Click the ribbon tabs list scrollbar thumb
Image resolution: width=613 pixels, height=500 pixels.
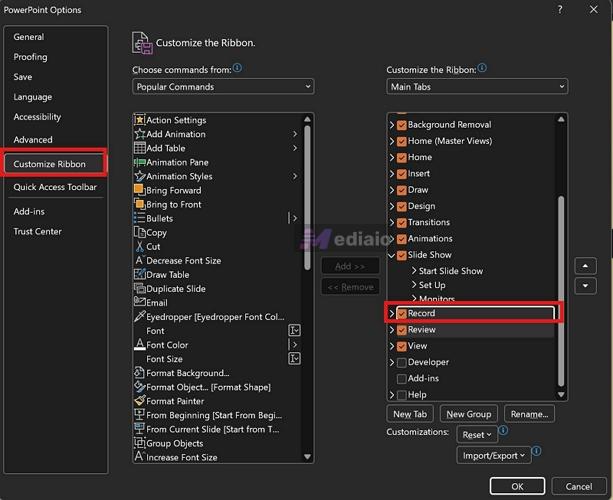tap(561, 291)
